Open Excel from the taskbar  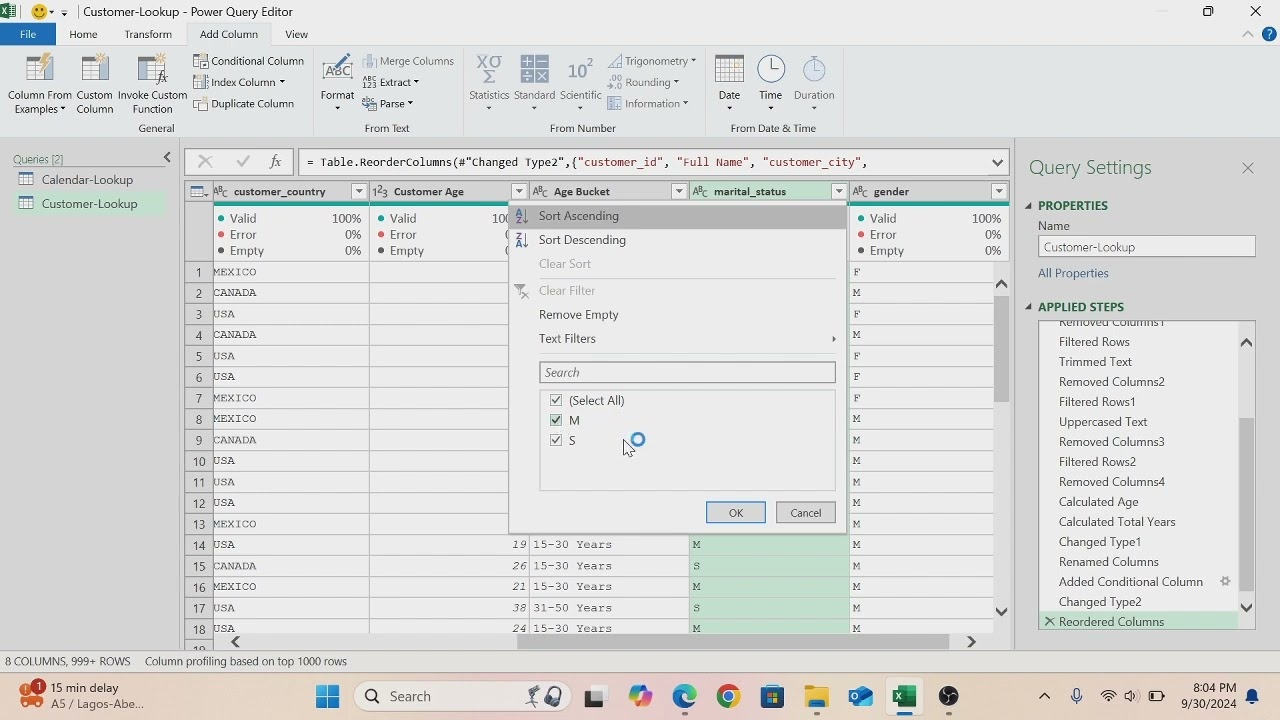(905, 696)
